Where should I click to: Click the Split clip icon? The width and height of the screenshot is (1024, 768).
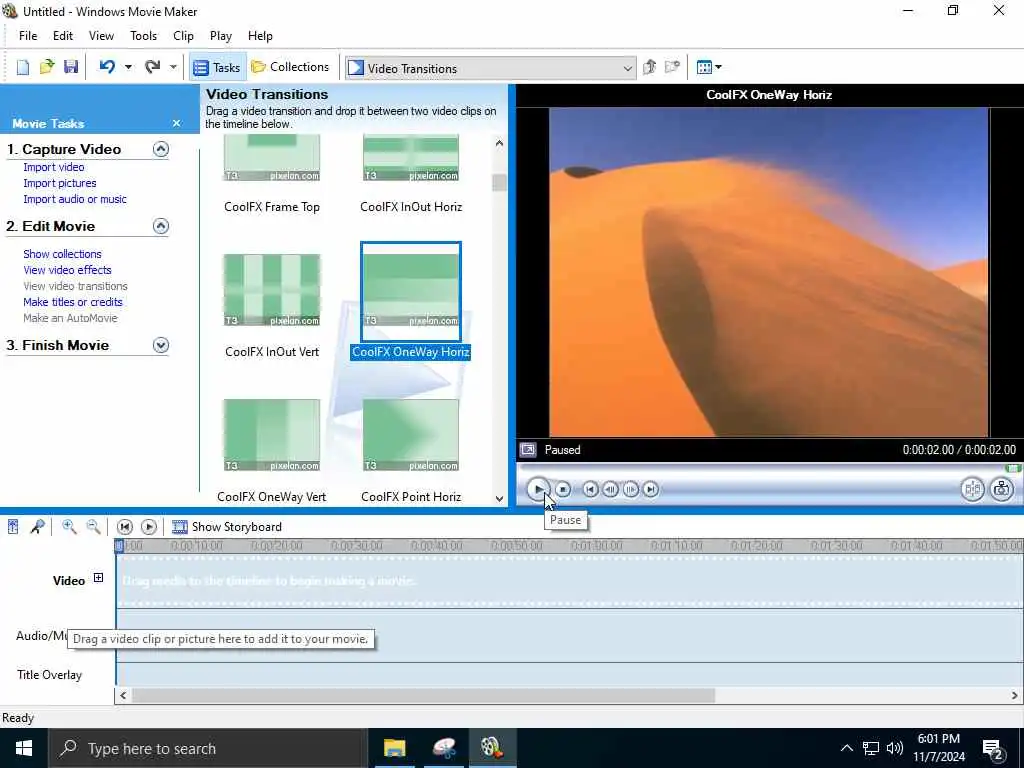(972, 489)
